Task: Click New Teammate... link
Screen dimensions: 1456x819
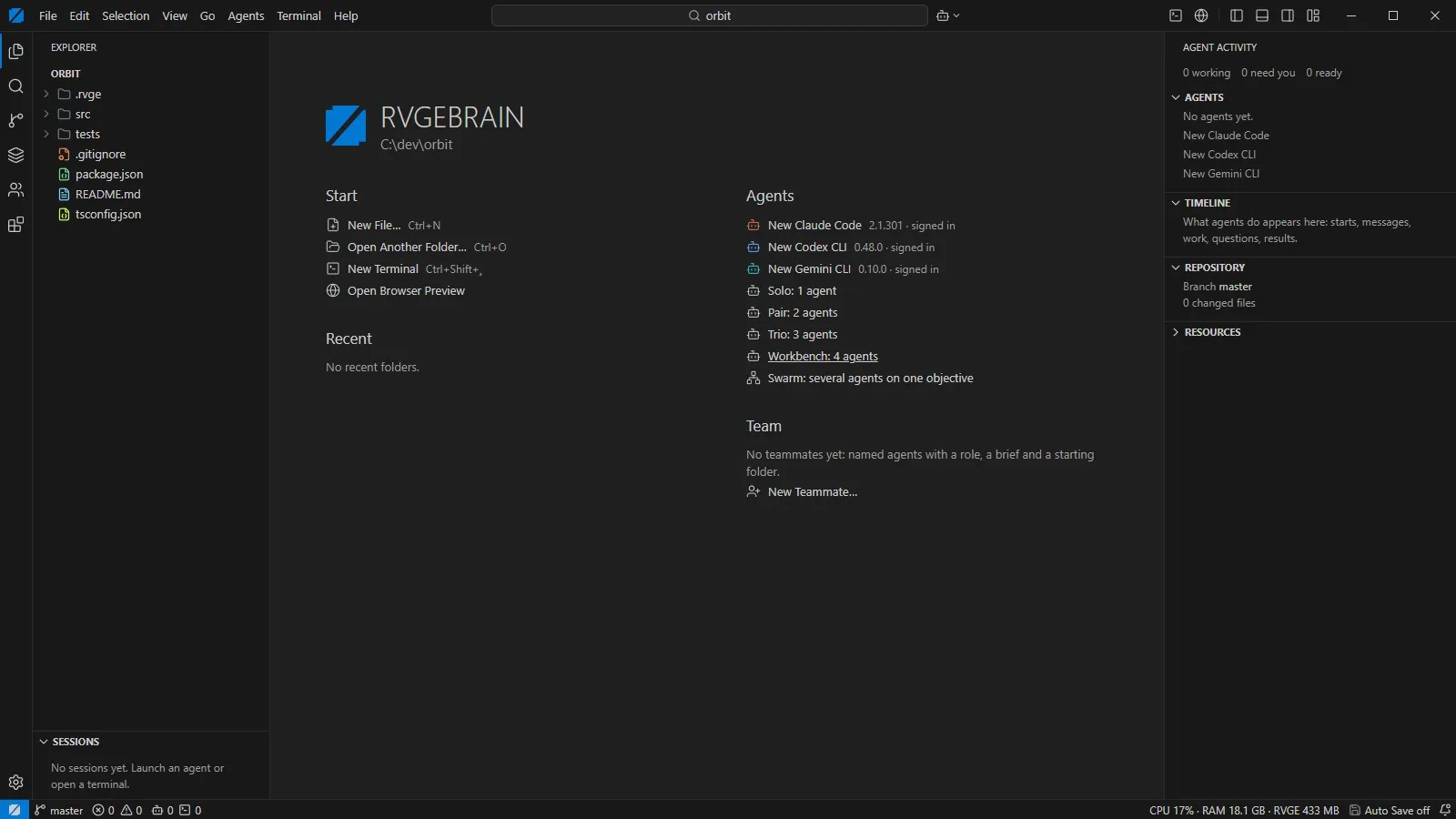Action: 813,491
